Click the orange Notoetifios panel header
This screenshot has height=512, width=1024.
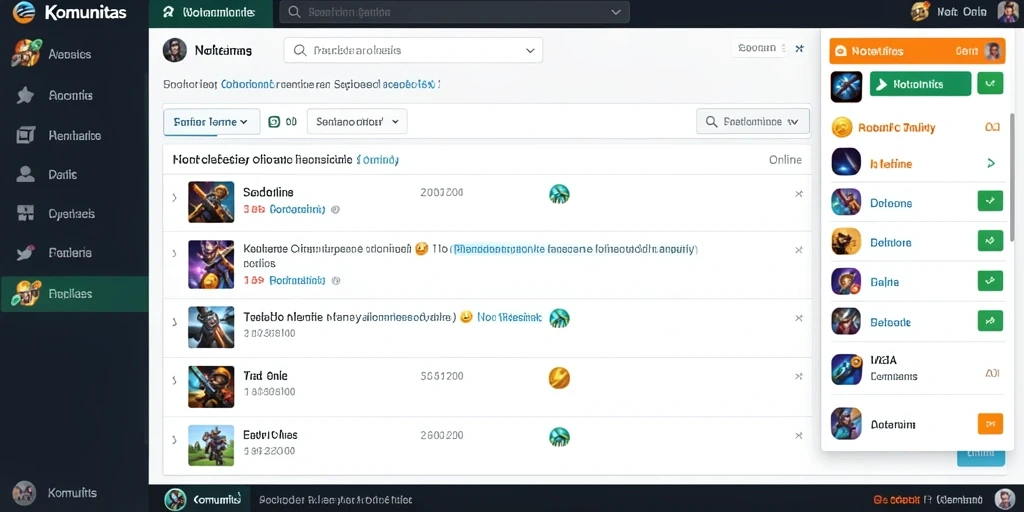tap(917, 50)
